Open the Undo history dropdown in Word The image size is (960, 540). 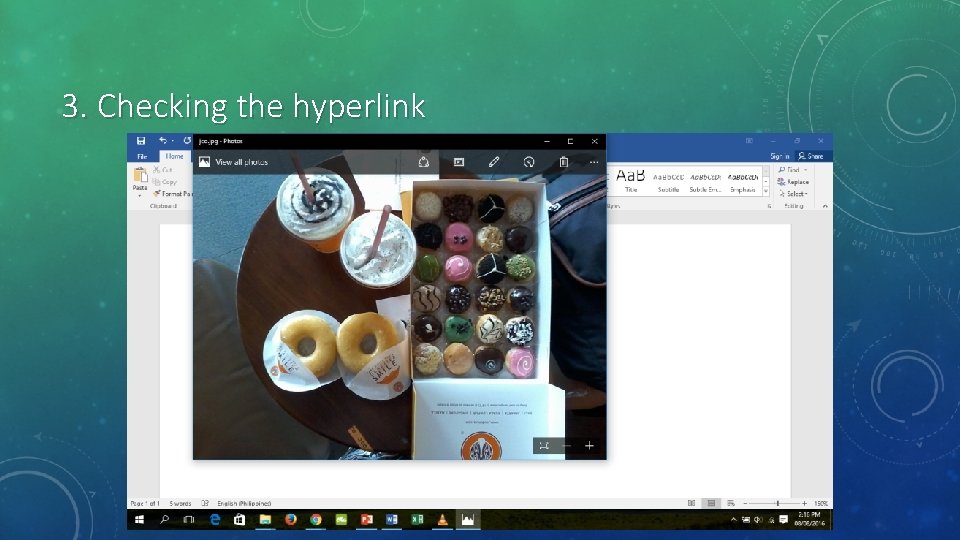coord(173,141)
